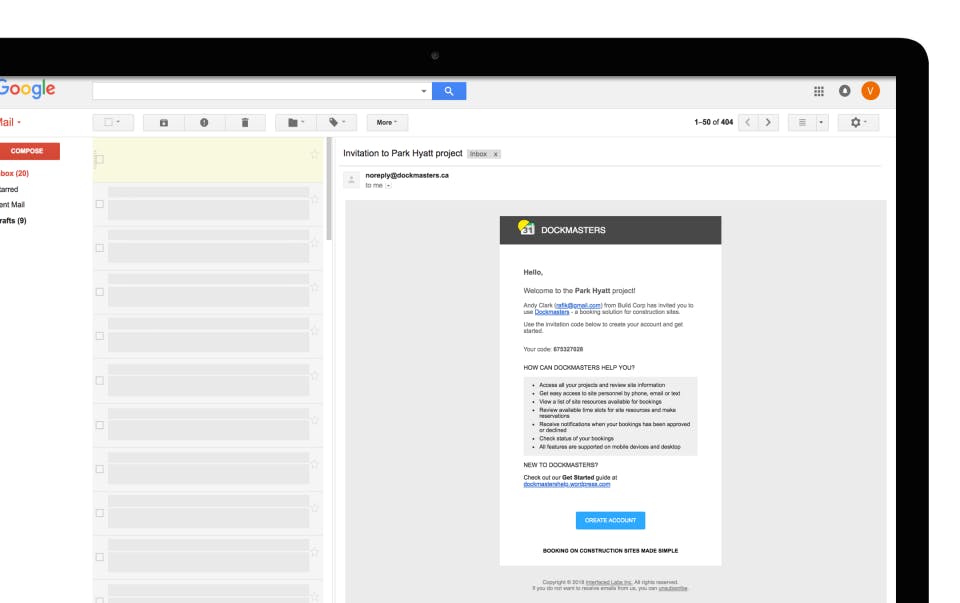Image resolution: width=960 pixels, height=603 pixels.
Task: Archive the open conversation
Action: point(163,122)
